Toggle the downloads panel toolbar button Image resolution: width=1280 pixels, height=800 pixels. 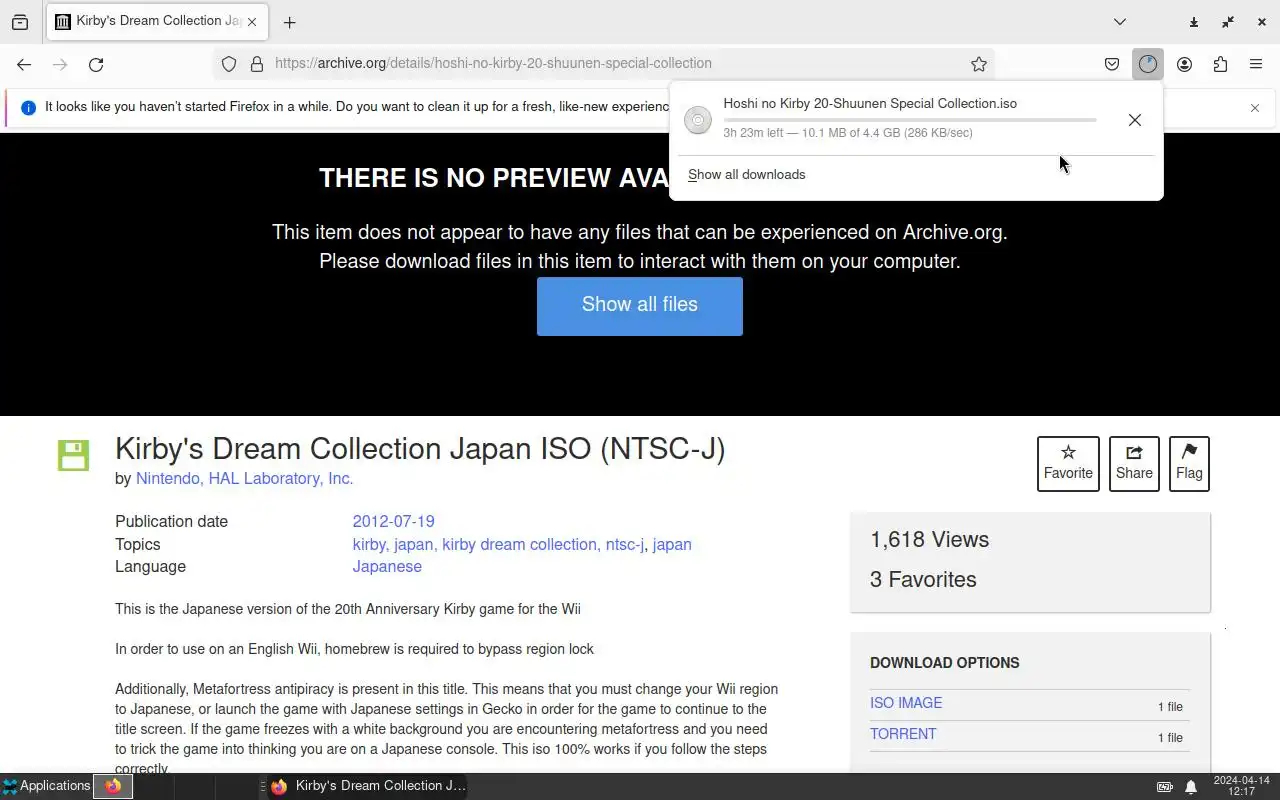(x=1147, y=64)
